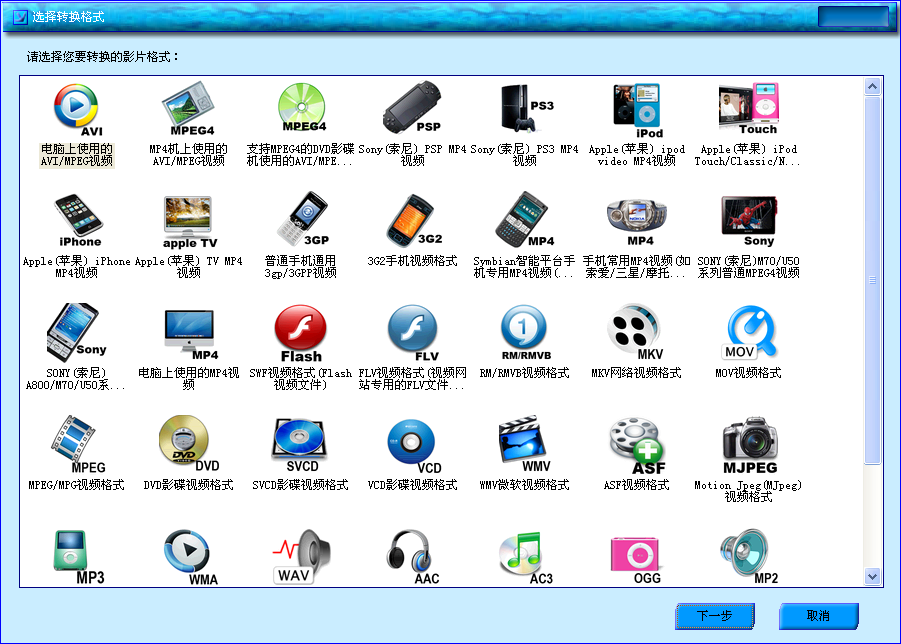
Task: Choose the WMV clapperboard icon
Action: click(x=525, y=444)
